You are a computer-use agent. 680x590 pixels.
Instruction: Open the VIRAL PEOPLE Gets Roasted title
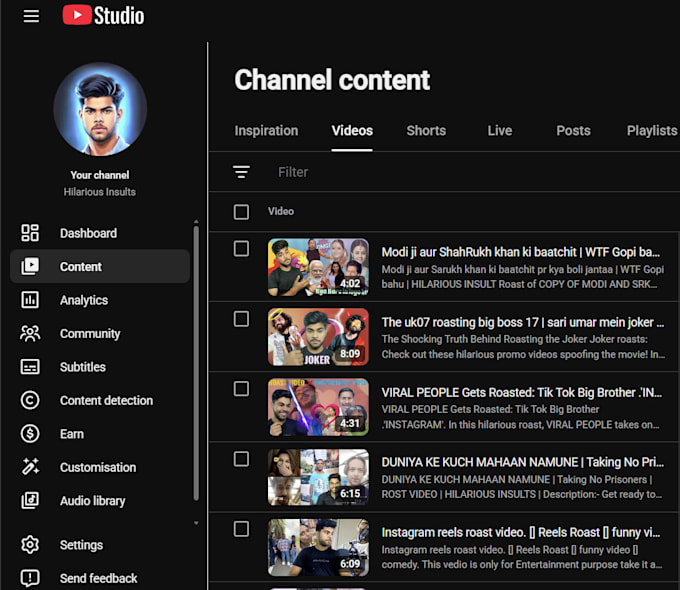(522, 393)
